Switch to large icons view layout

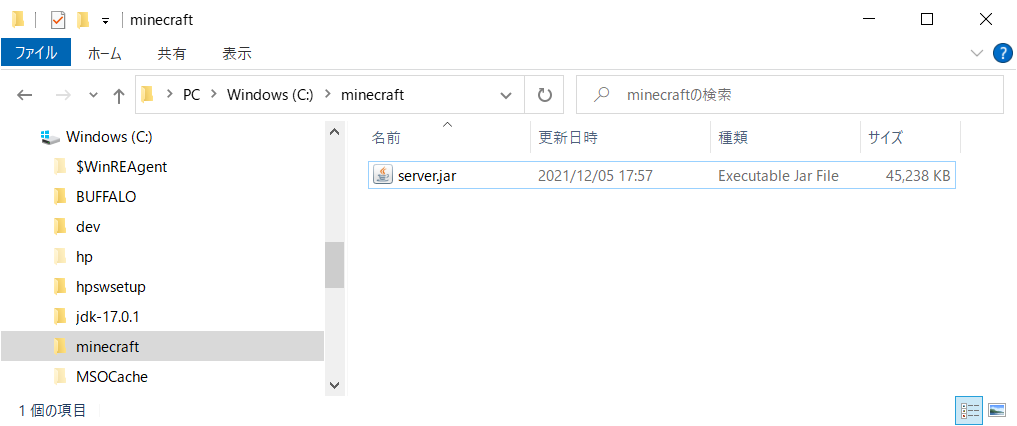pos(996,410)
